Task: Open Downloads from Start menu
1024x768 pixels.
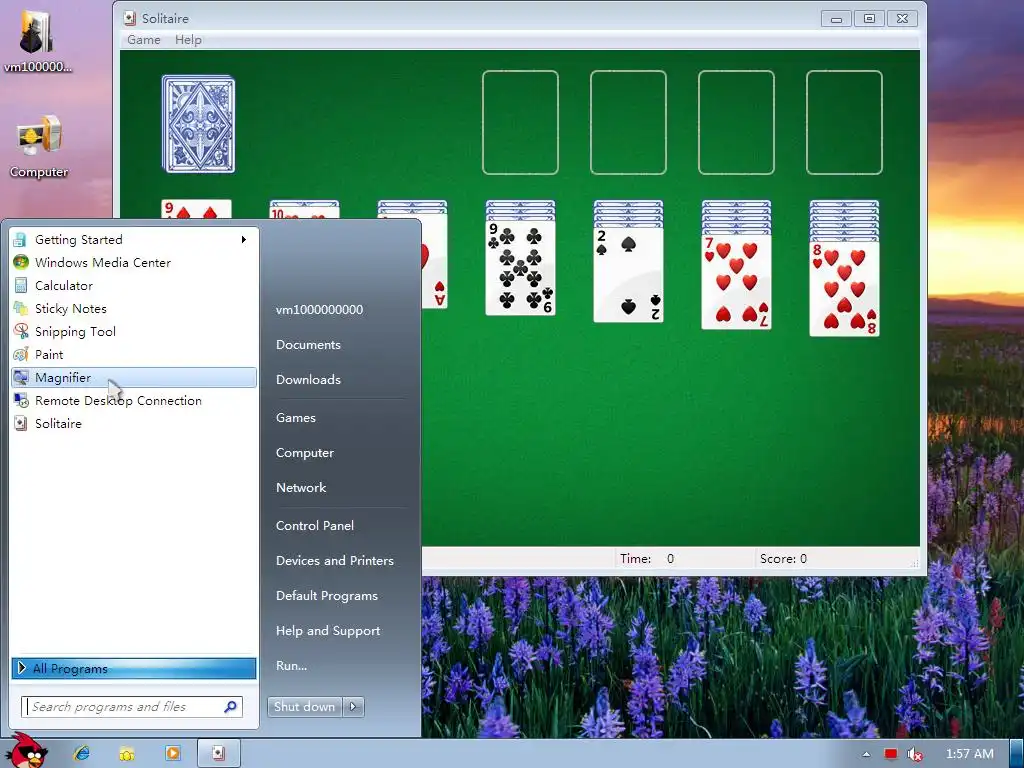Action: pyautogui.click(x=308, y=379)
